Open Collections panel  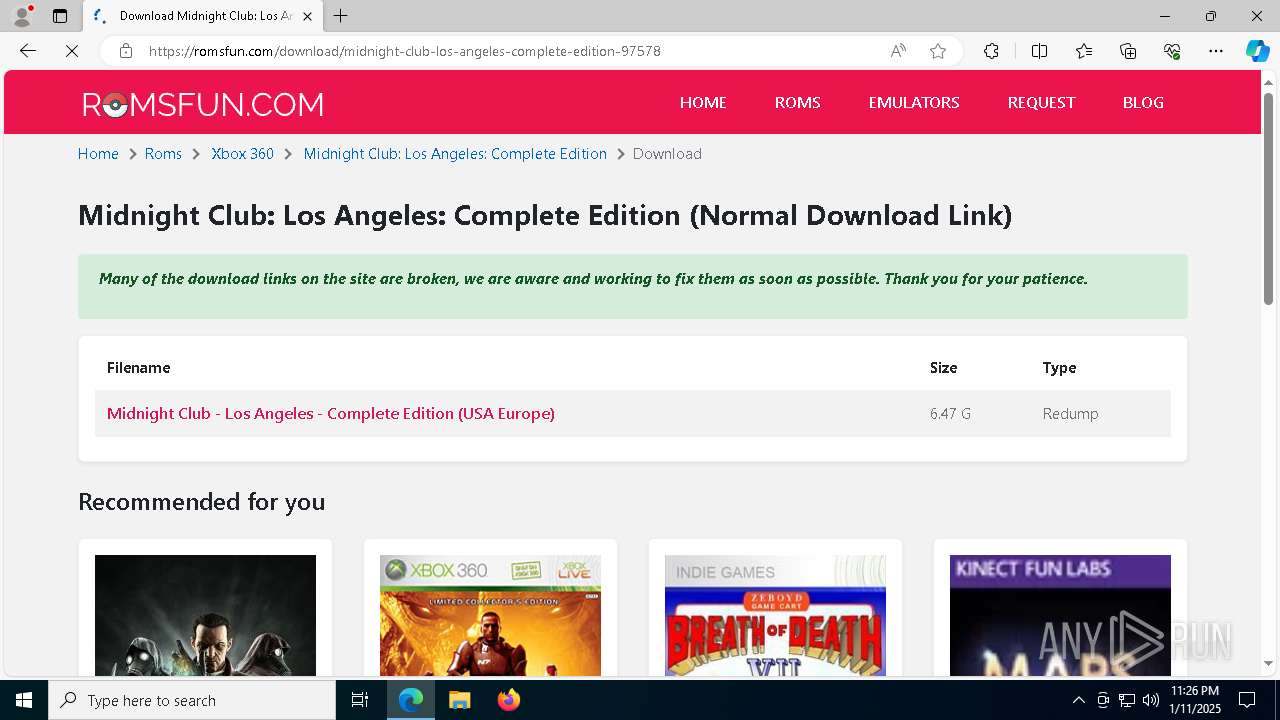pyautogui.click(x=1128, y=51)
